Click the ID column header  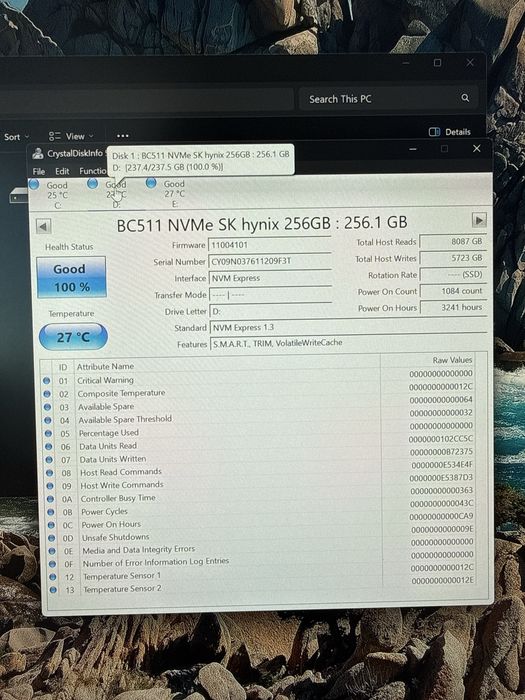[63, 367]
